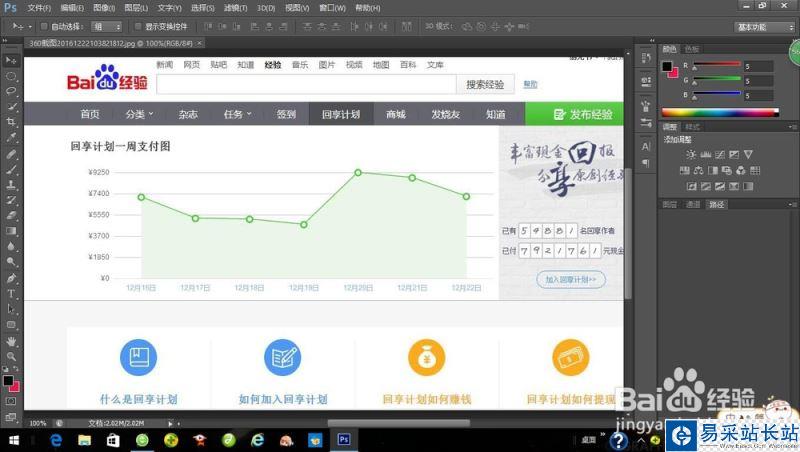This screenshot has height=452, width=800.
Task: Switch to the 通道 tab
Action: click(x=692, y=205)
